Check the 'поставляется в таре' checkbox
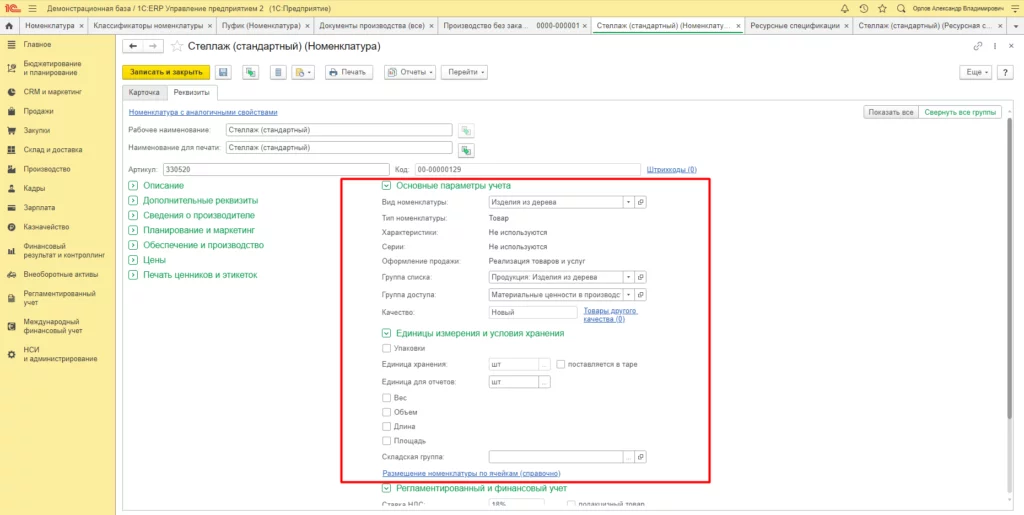The image size is (1024, 515). (561, 364)
